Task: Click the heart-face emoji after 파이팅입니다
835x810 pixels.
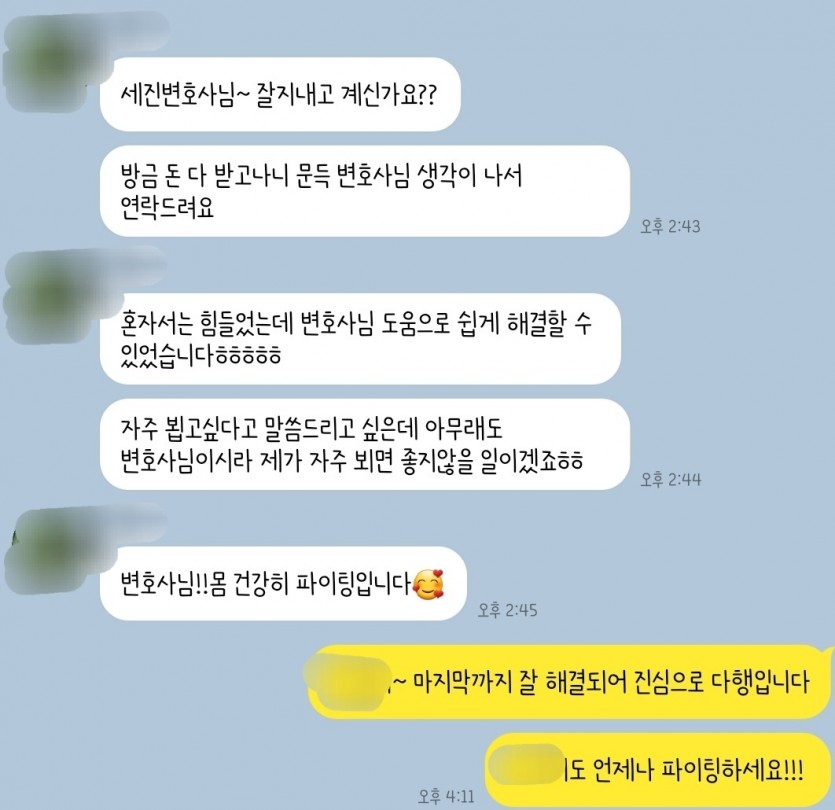Action: click(429, 584)
